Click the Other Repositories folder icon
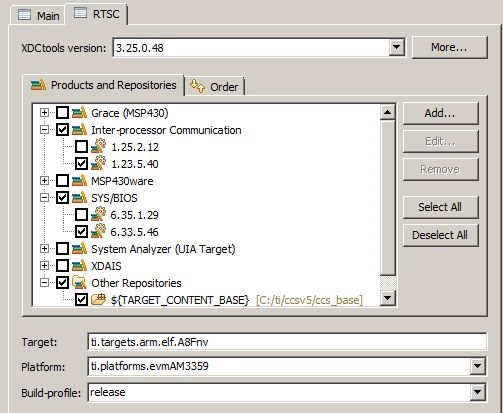 coord(79,282)
